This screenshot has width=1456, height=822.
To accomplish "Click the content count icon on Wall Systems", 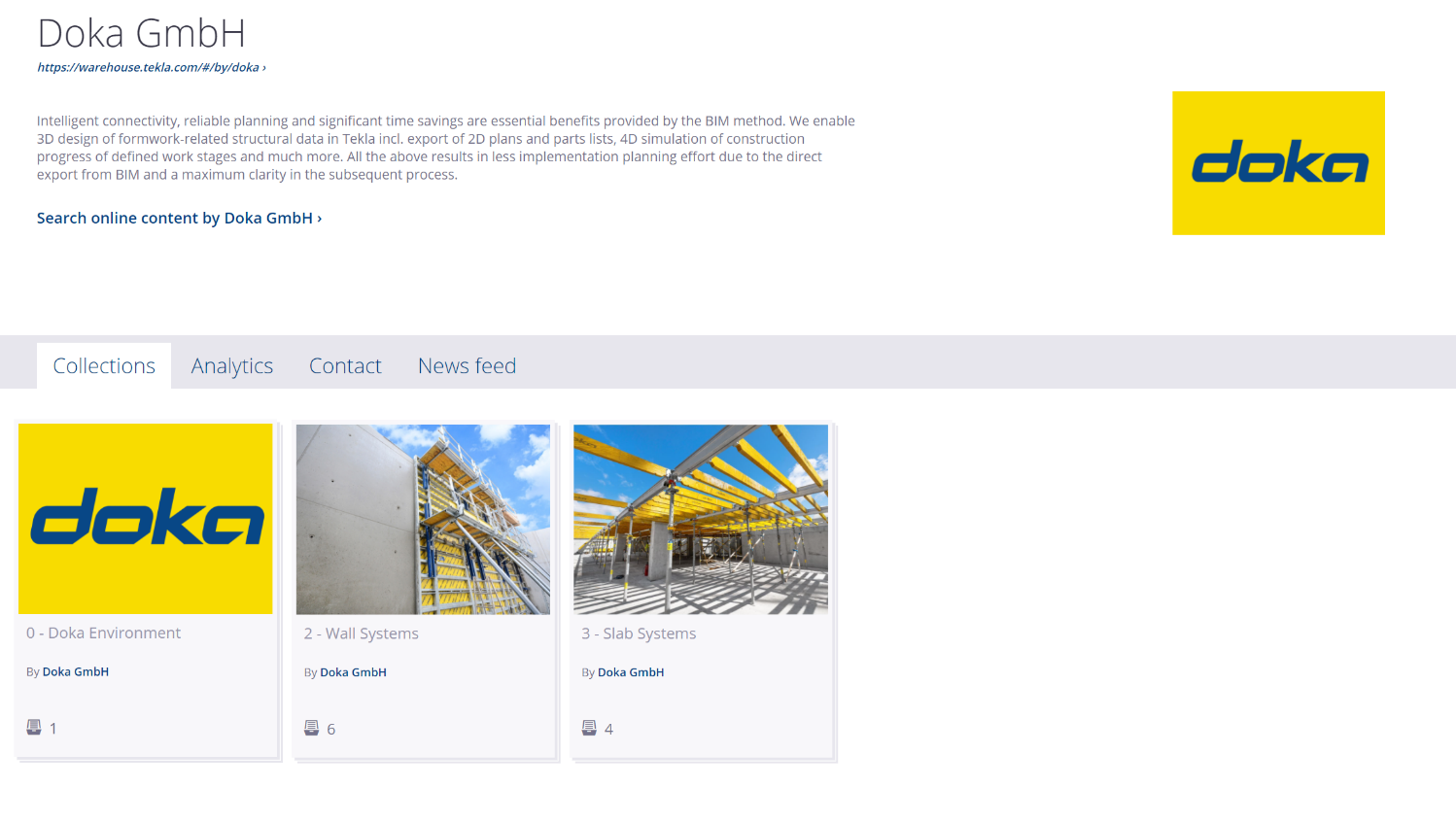I will pos(311,728).
